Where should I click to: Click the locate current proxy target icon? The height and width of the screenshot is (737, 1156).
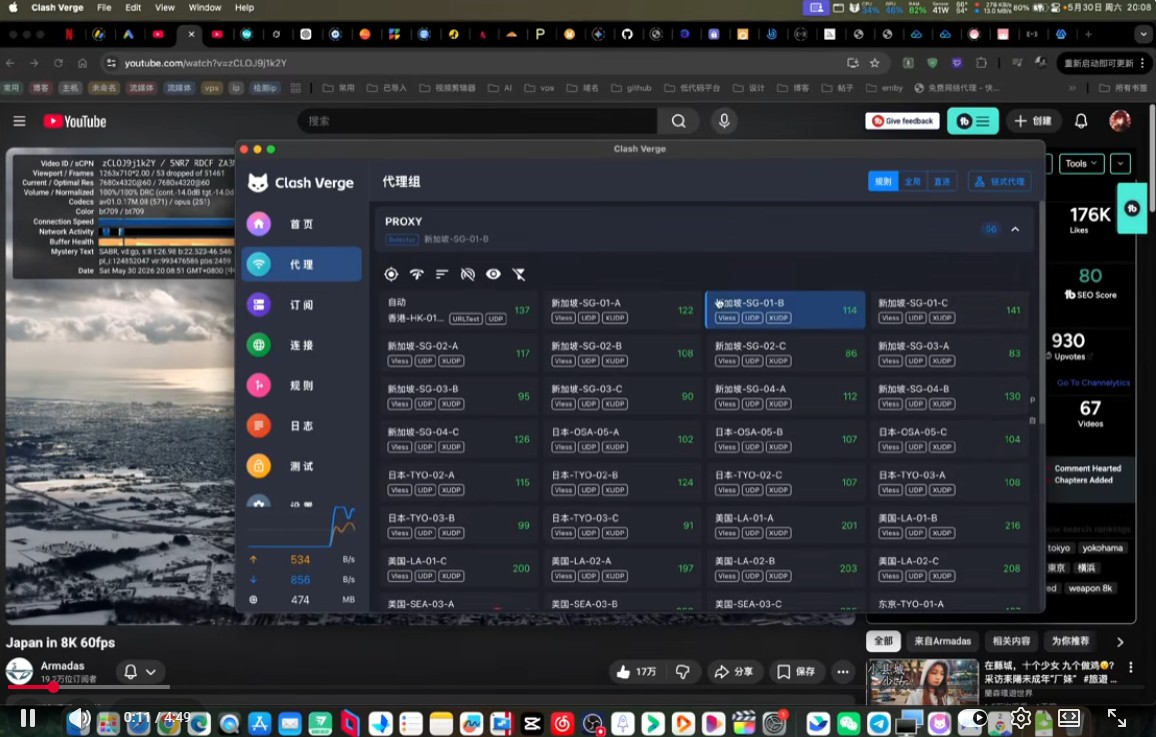coord(391,274)
